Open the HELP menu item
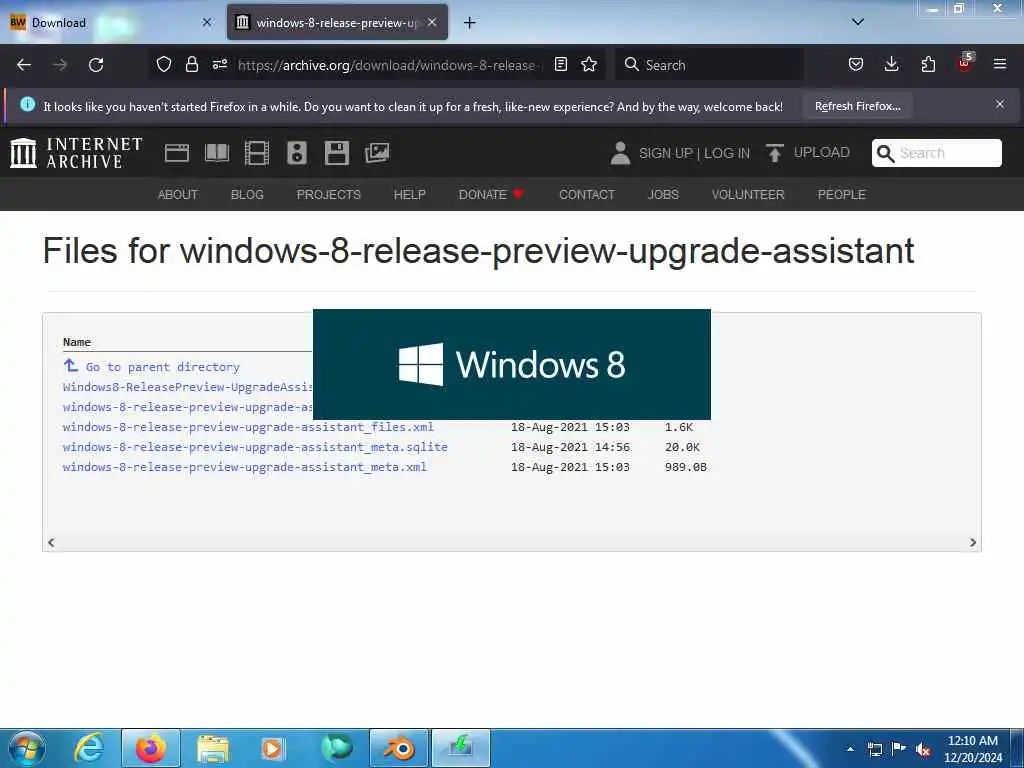 coord(409,195)
